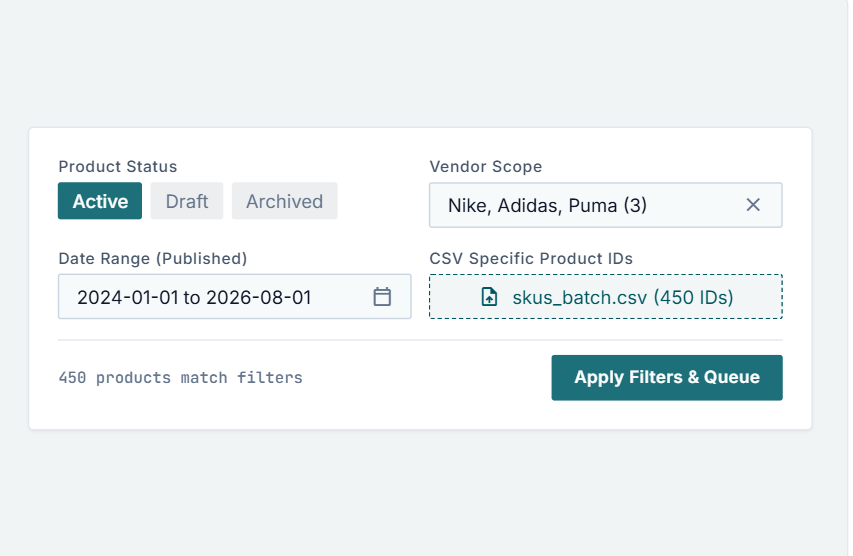Click the date range input field
The height and width of the screenshot is (556, 853).
click(x=234, y=296)
